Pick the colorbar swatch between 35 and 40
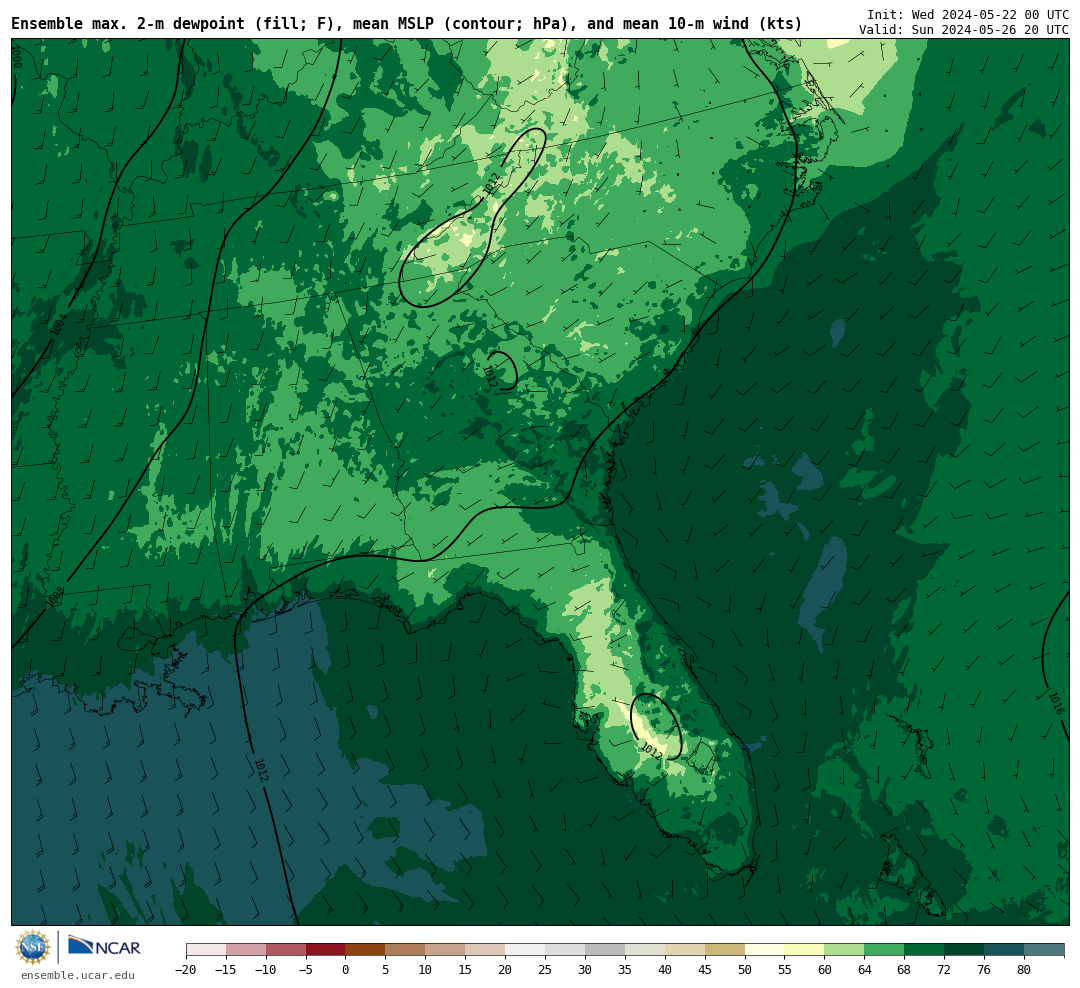The image size is (1080, 988). coord(645,949)
